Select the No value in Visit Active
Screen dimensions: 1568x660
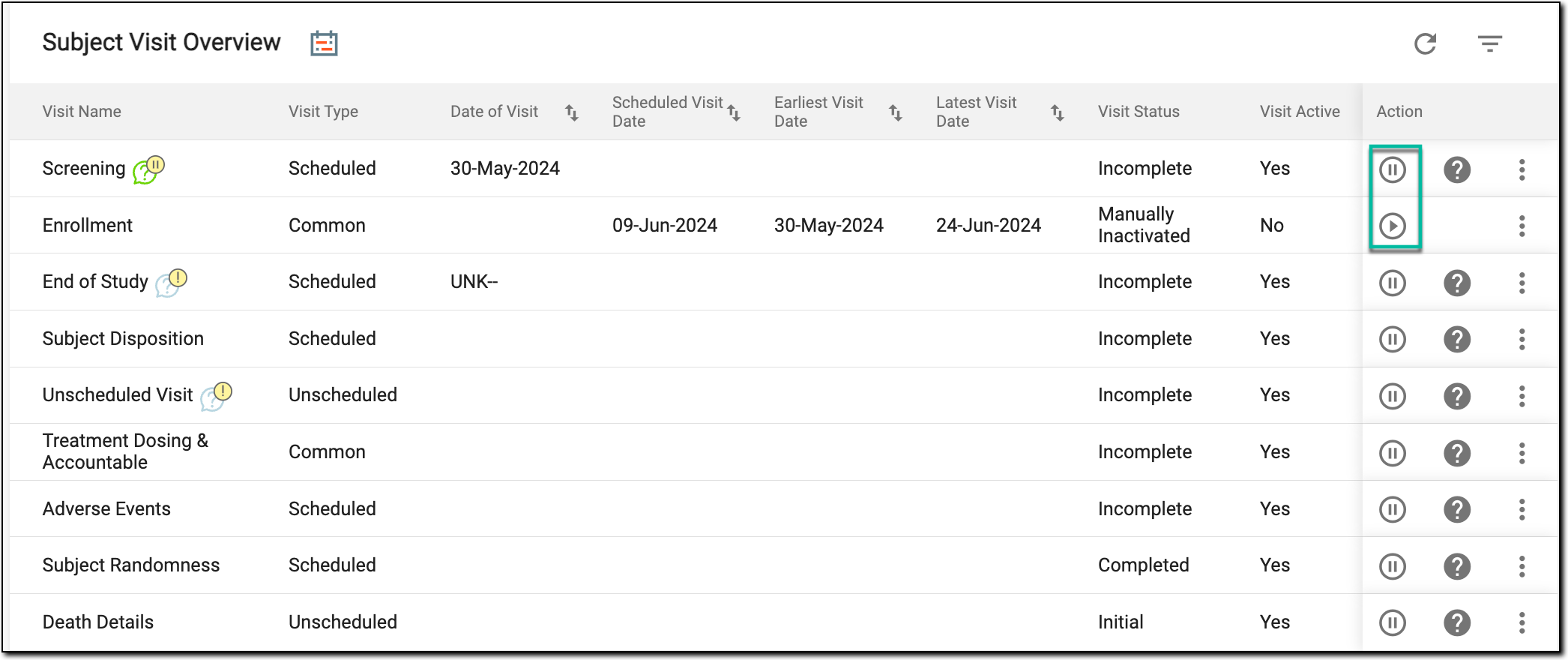point(1272,225)
